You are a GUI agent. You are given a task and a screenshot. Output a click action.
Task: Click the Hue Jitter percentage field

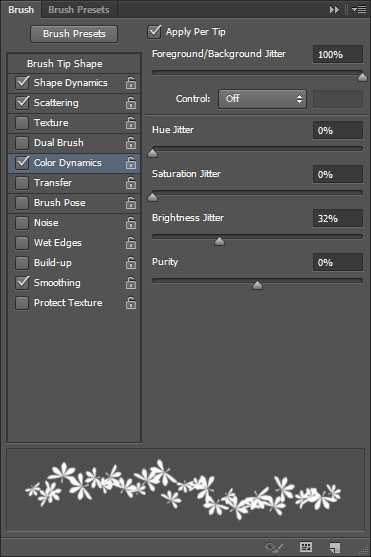(x=338, y=130)
